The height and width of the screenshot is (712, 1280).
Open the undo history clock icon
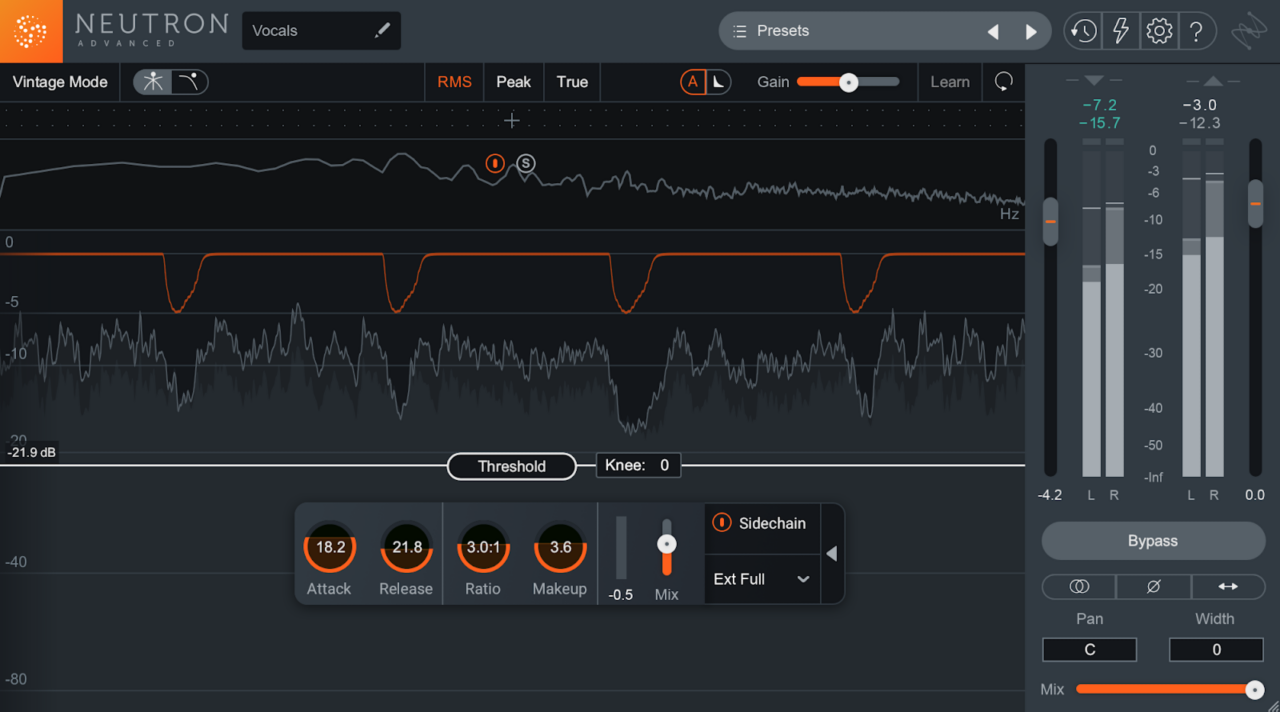pyautogui.click(x=1082, y=31)
